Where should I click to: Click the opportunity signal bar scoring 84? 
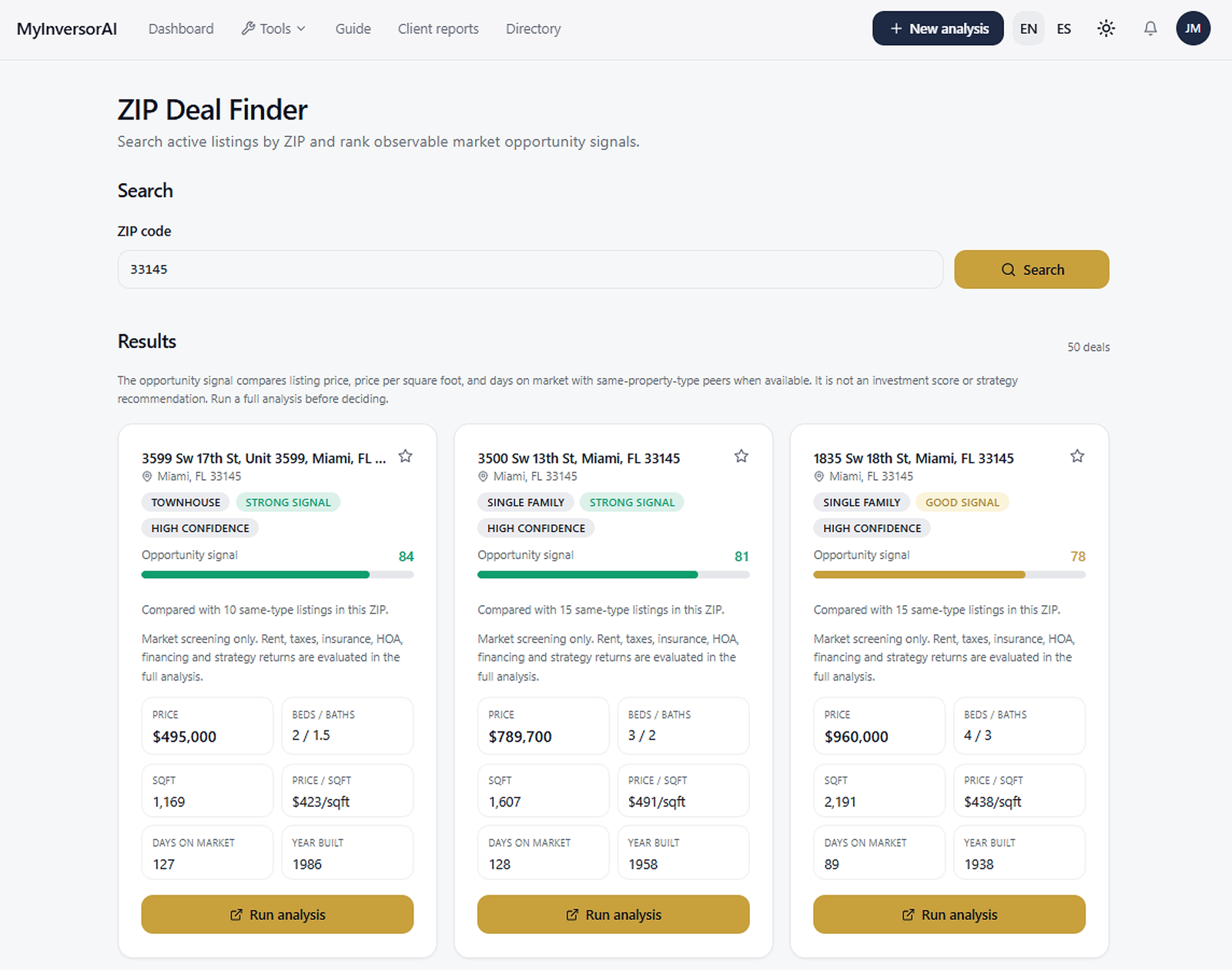(x=277, y=574)
